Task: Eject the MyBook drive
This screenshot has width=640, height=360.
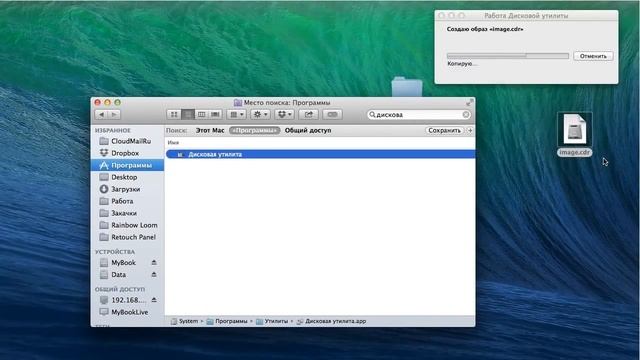Action: tap(154, 262)
